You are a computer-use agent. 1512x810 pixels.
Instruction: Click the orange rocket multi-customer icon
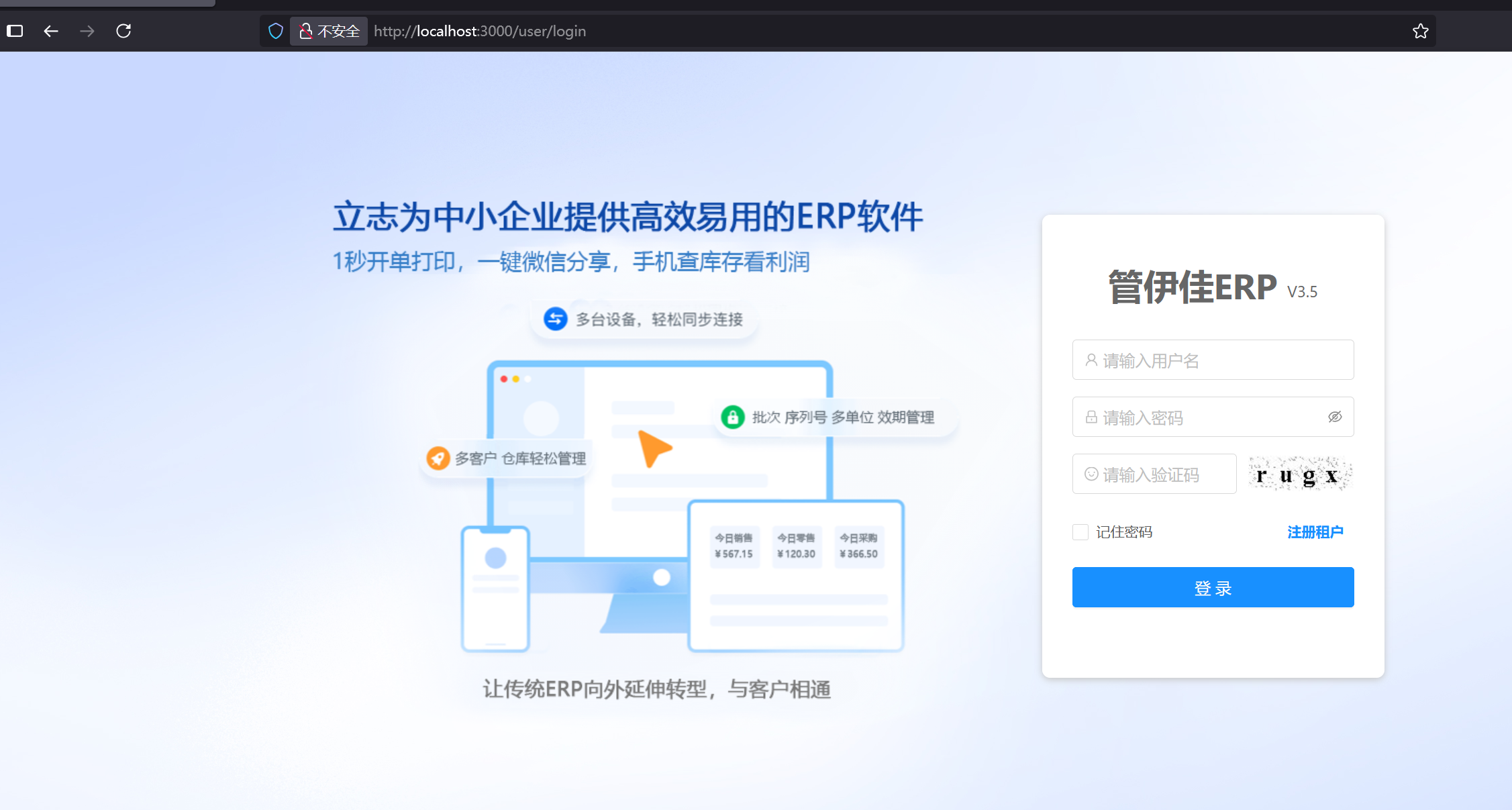point(438,458)
